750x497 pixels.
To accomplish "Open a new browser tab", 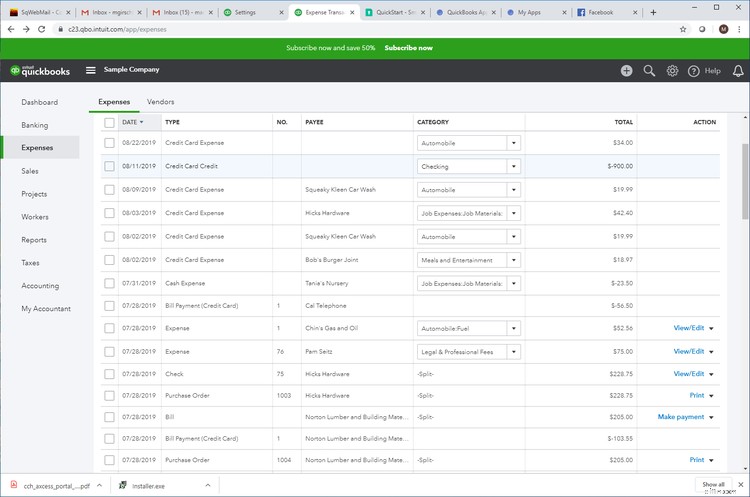I will click(x=654, y=12).
